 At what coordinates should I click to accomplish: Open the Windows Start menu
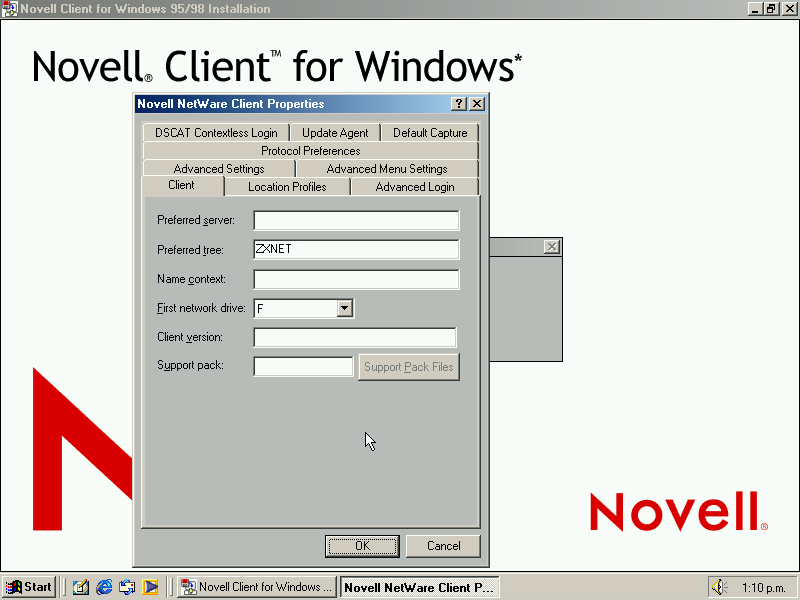coord(29,587)
